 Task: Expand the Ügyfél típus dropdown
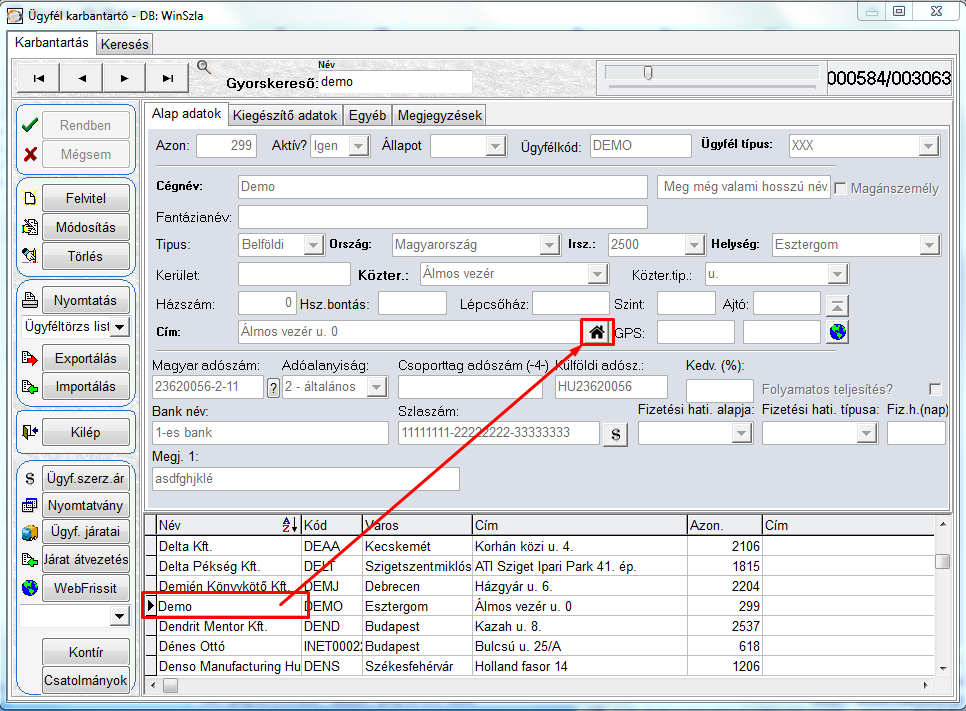(x=928, y=147)
